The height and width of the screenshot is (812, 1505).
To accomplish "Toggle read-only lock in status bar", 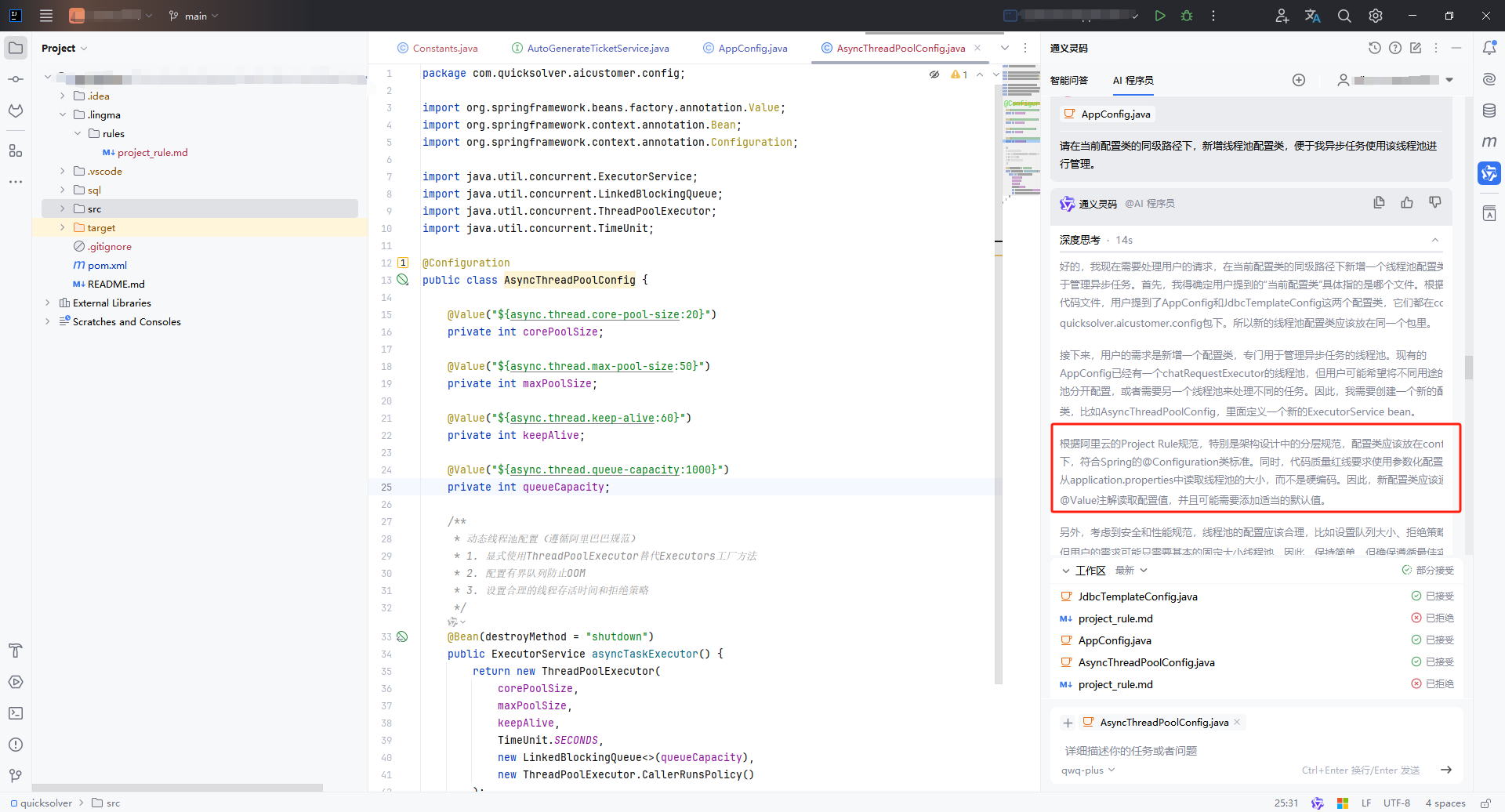I will (1485, 803).
